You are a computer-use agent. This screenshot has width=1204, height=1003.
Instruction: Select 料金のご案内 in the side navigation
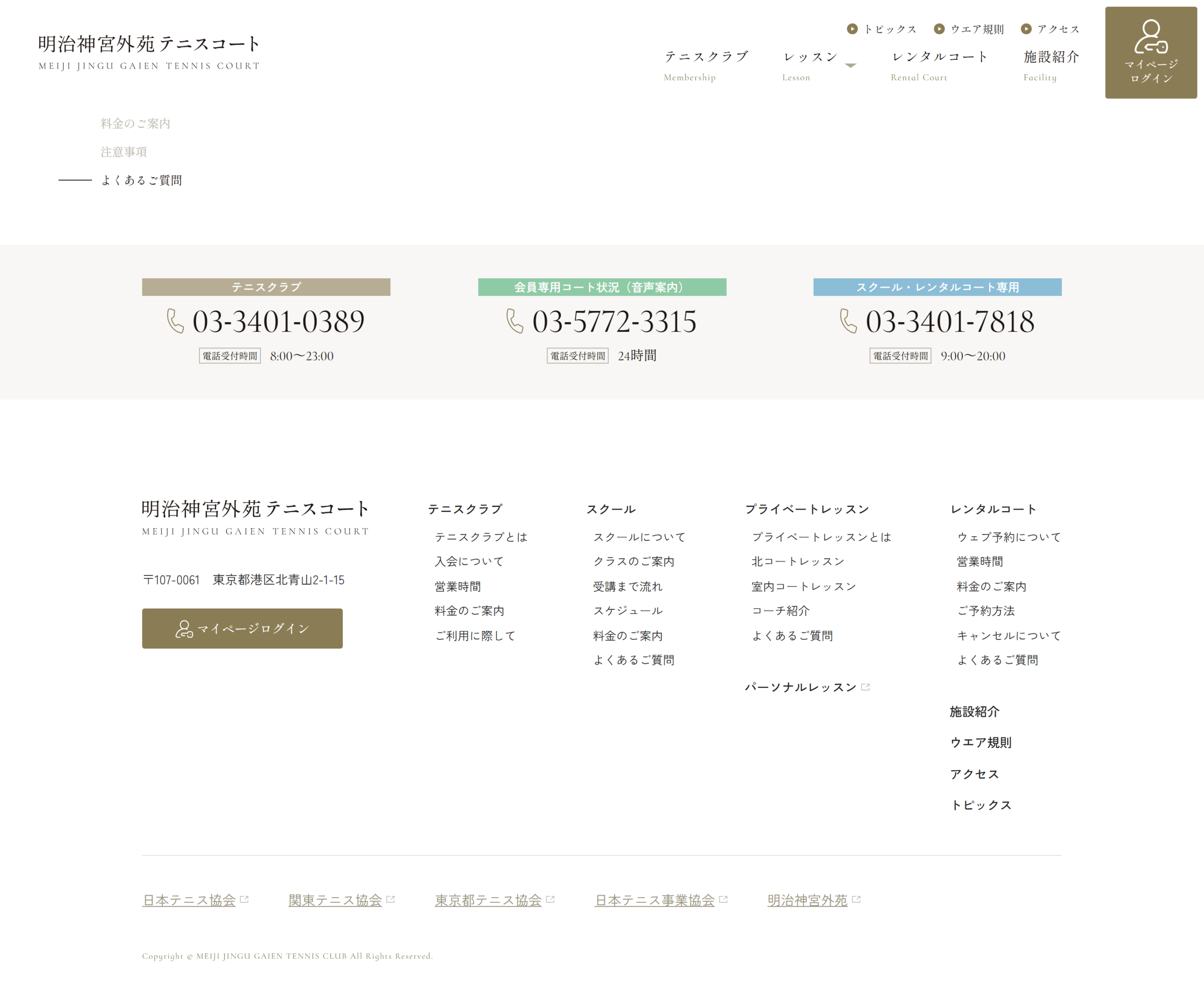(x=135, y=123)
